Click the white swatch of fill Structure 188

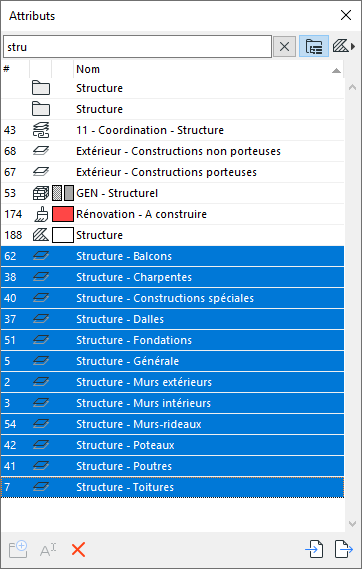pyautogui.click(x=63, y=235)
